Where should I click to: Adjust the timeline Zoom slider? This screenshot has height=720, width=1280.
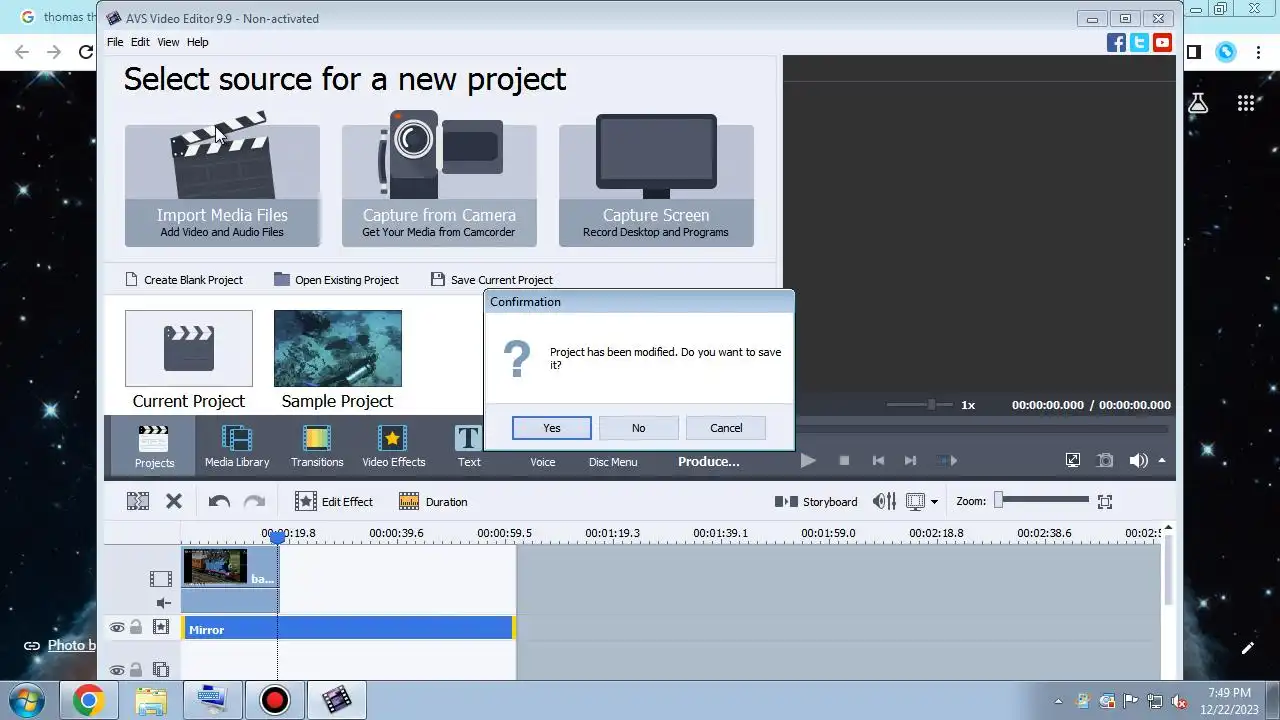(1042, 500)
